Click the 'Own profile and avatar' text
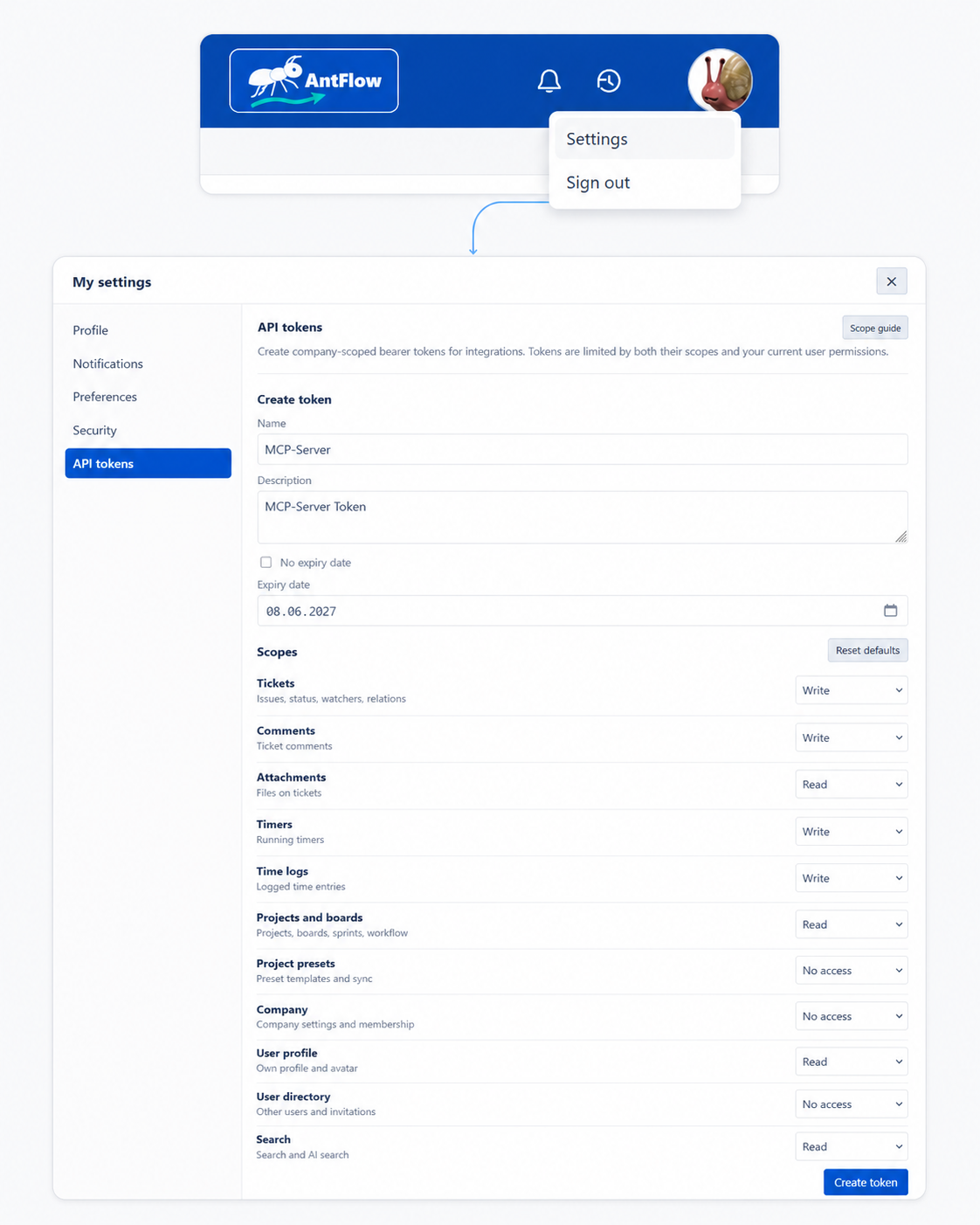Image resolution: width=980 pixels, height=1225 pixels. pyautogui.click(x=307, y=1069)
